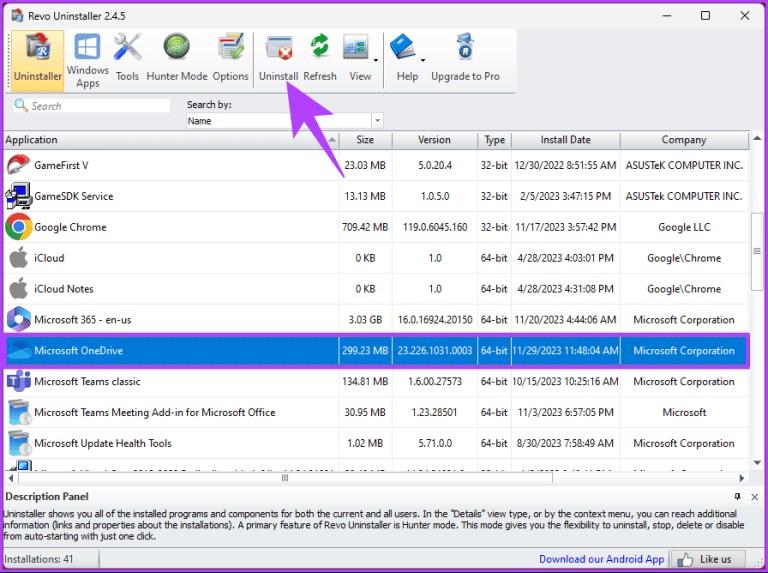
Task: Select the Microsoft OneDrive name text
Action: pyautogui.click(x=78, y=351)
